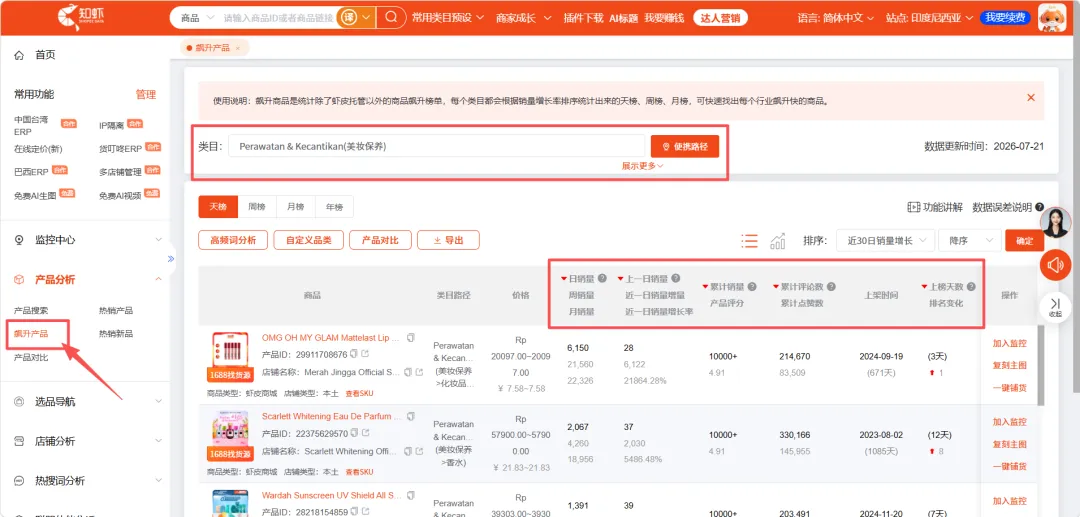Copy product ID 29911708676
1080x517 pixels.
tap(354, 354)
